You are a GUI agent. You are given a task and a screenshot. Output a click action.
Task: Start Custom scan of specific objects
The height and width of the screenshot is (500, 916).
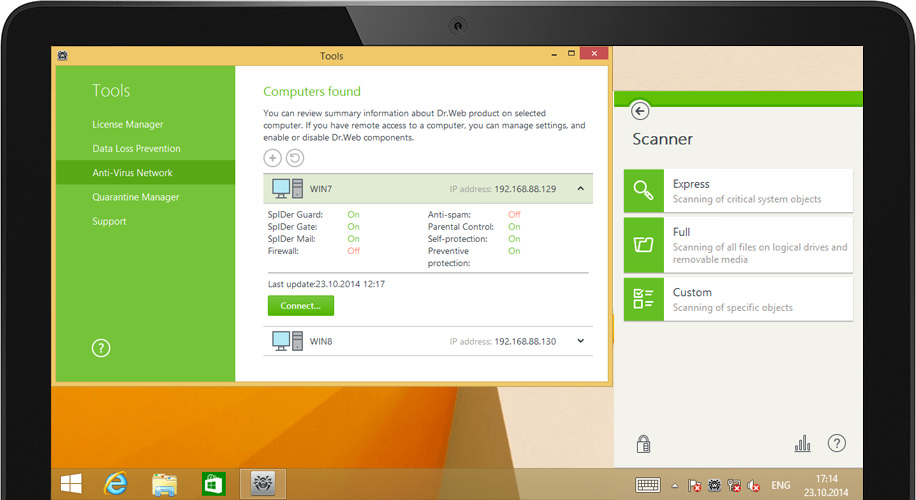(738, 299)
